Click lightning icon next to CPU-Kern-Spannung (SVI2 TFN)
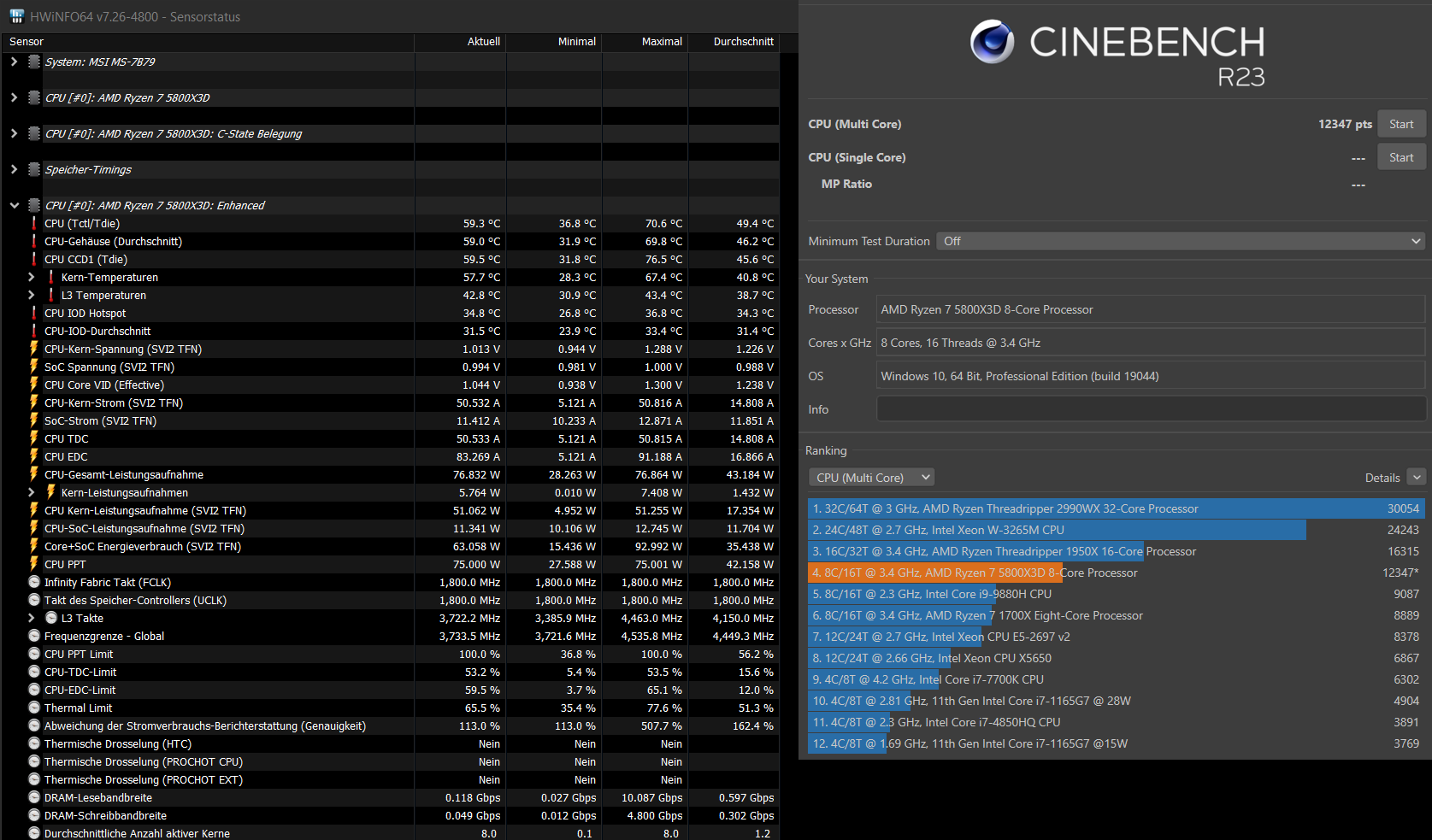Screen dimensions: 1432x840 pos(34,349)
